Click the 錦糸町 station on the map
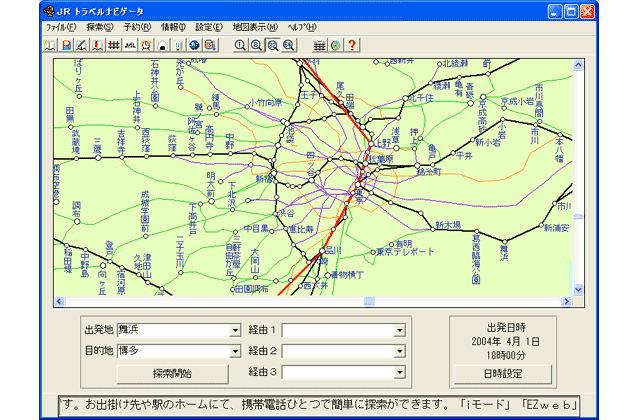Screen dimensions: 638x420 point(417,166)
